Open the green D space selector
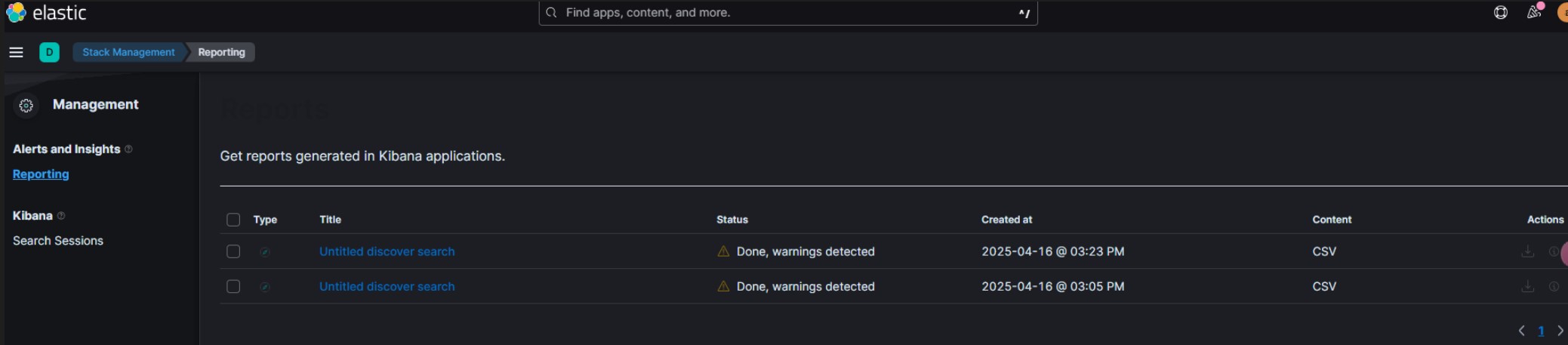The image size is (1568, 345). [x=49, y=52]
